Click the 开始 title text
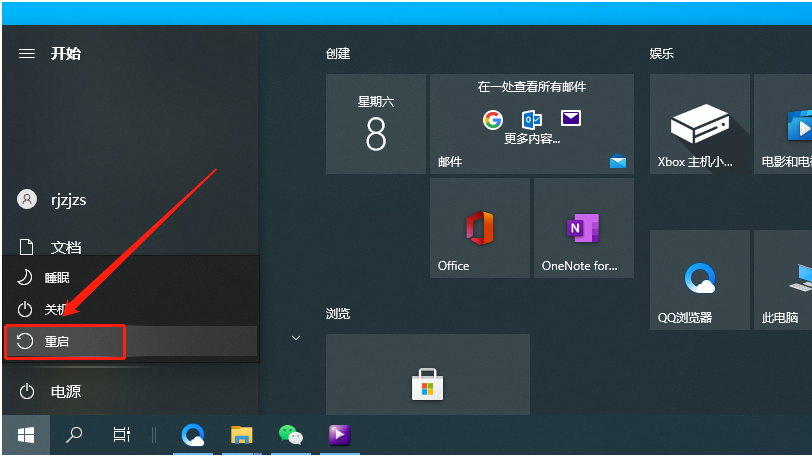 pos(66,53)
